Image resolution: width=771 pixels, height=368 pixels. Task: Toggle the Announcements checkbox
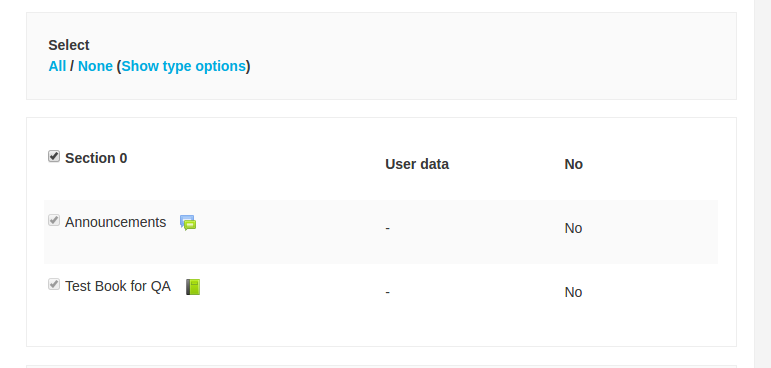[54, 220]
